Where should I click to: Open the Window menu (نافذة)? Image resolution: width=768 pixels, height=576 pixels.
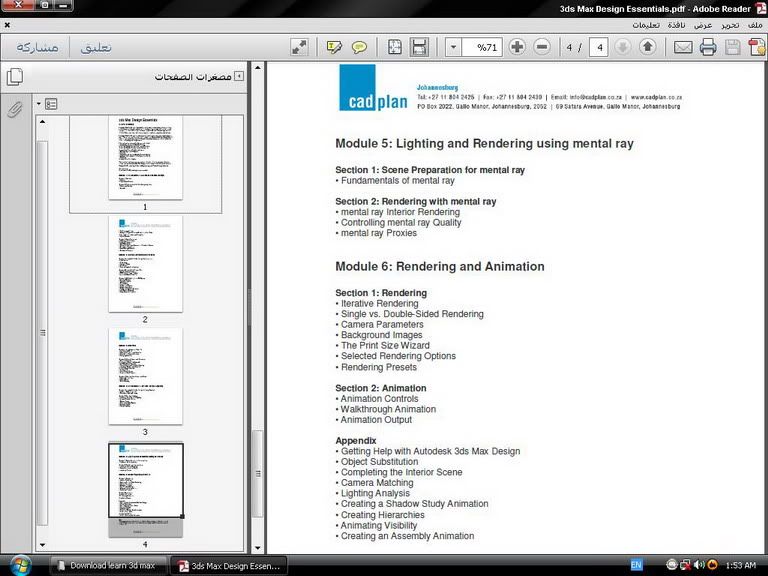point(676,24)
